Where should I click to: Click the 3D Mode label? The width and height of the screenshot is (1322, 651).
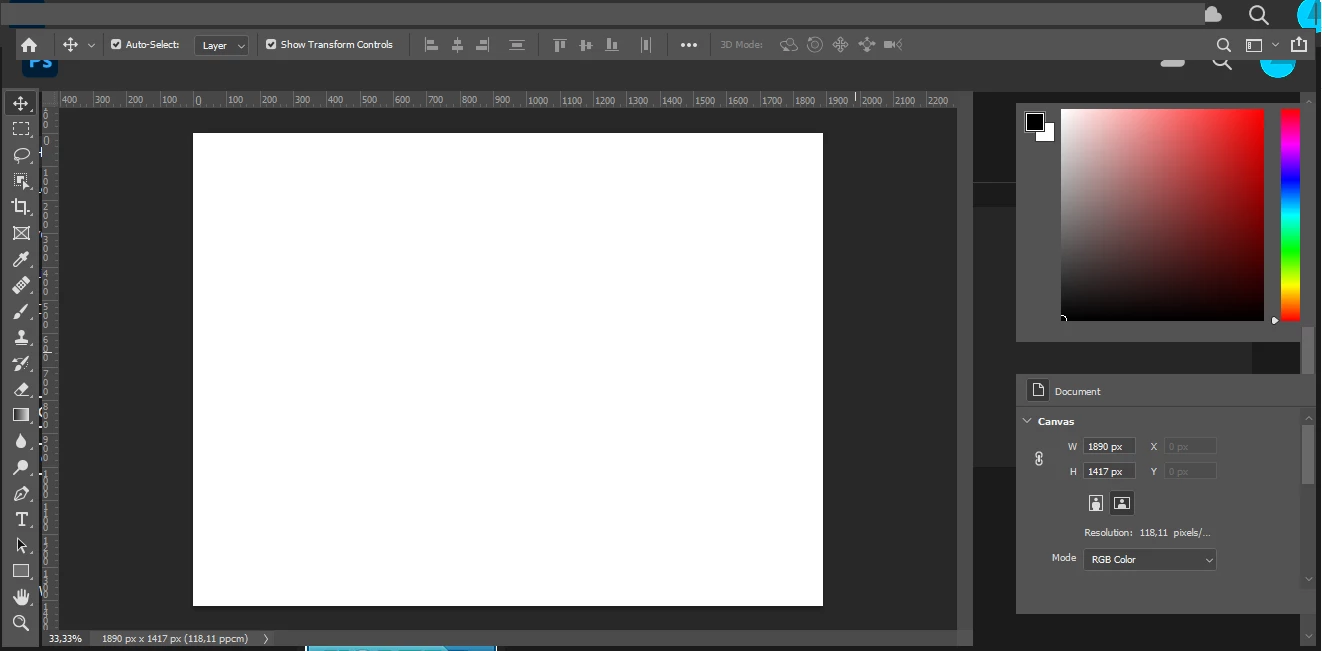(742, 45)
